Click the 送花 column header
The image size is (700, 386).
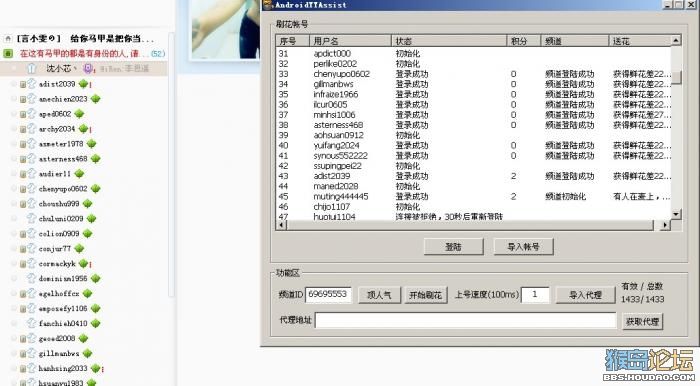click(x=640, y=41)
